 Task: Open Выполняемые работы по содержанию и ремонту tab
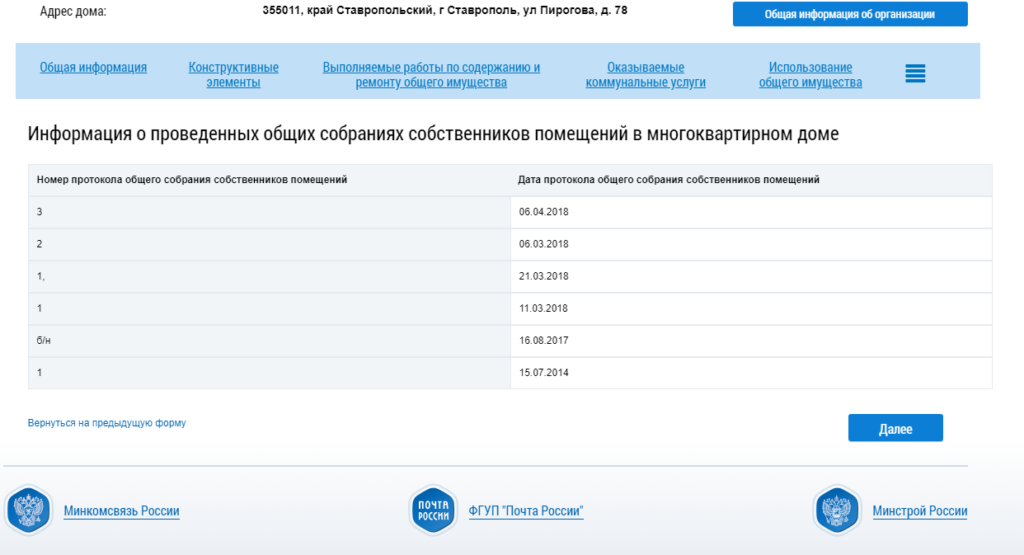click(x=431, y=74)
